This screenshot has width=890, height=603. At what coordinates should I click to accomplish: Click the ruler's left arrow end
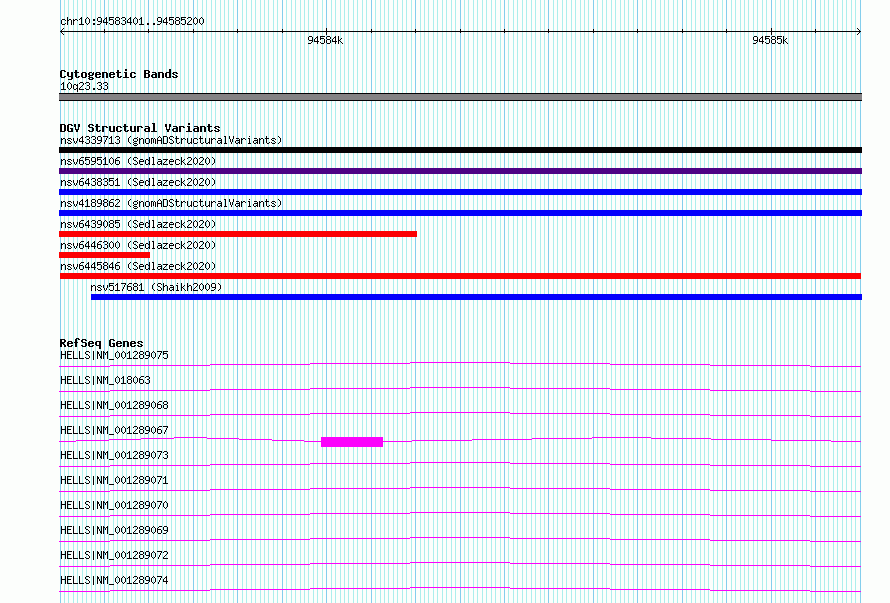(62, 32)
